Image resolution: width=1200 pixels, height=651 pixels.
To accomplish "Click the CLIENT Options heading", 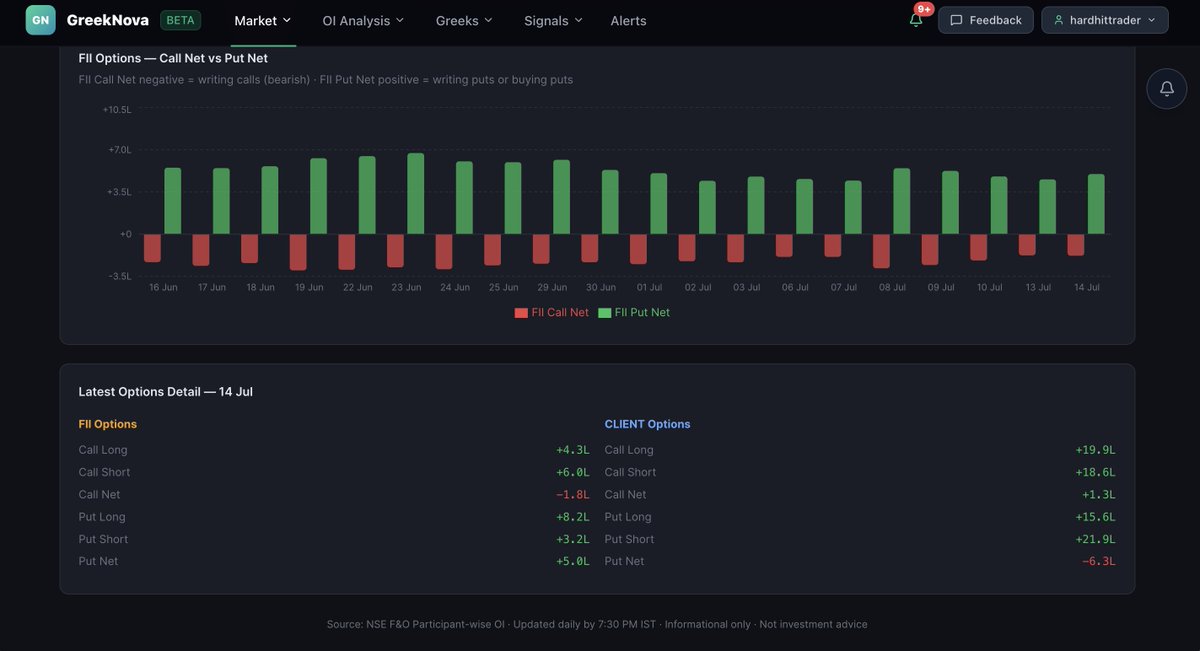I will tap(647, 424).
